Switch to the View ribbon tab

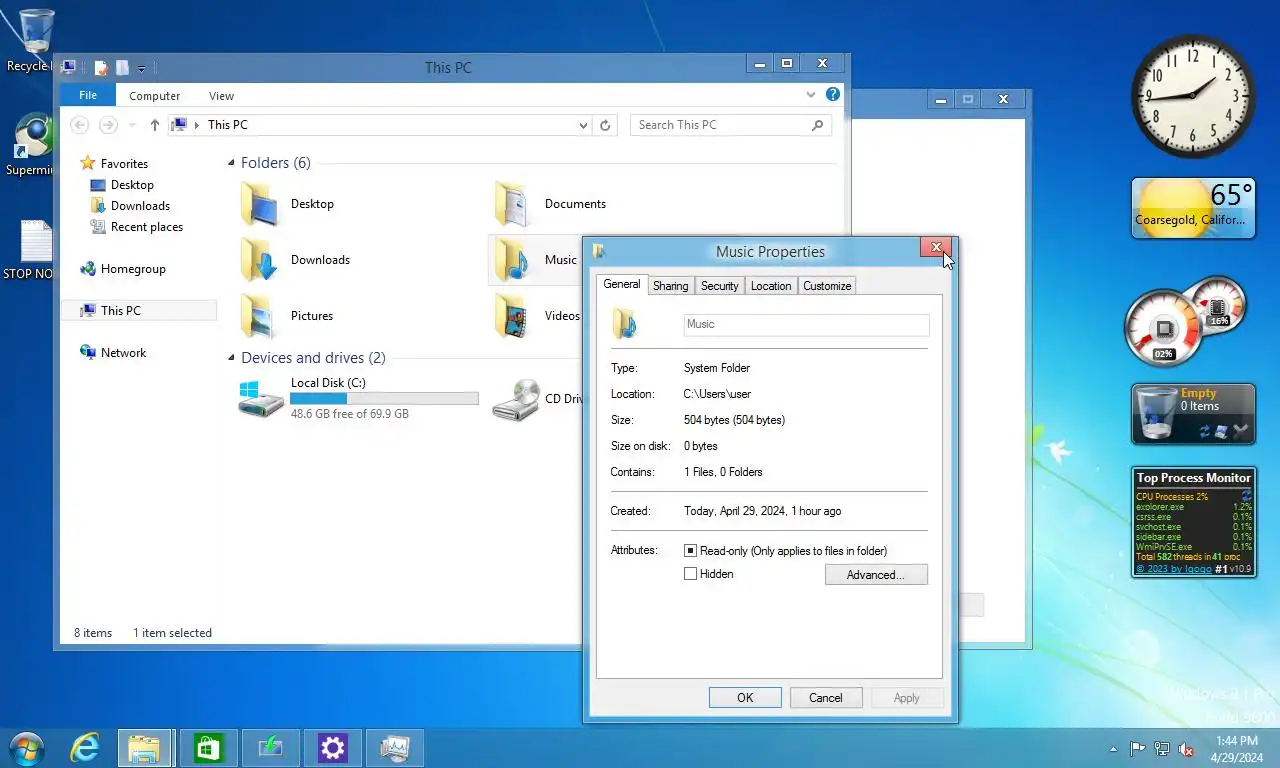pos(221,96)
